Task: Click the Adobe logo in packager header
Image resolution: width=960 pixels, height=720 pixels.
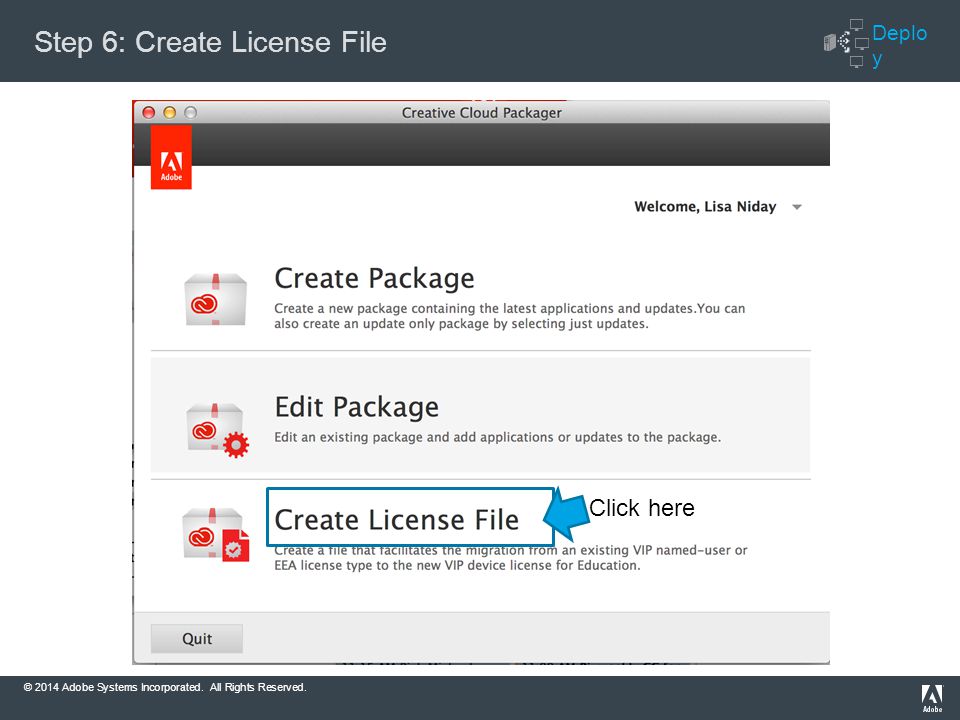Action: [171, 158]
